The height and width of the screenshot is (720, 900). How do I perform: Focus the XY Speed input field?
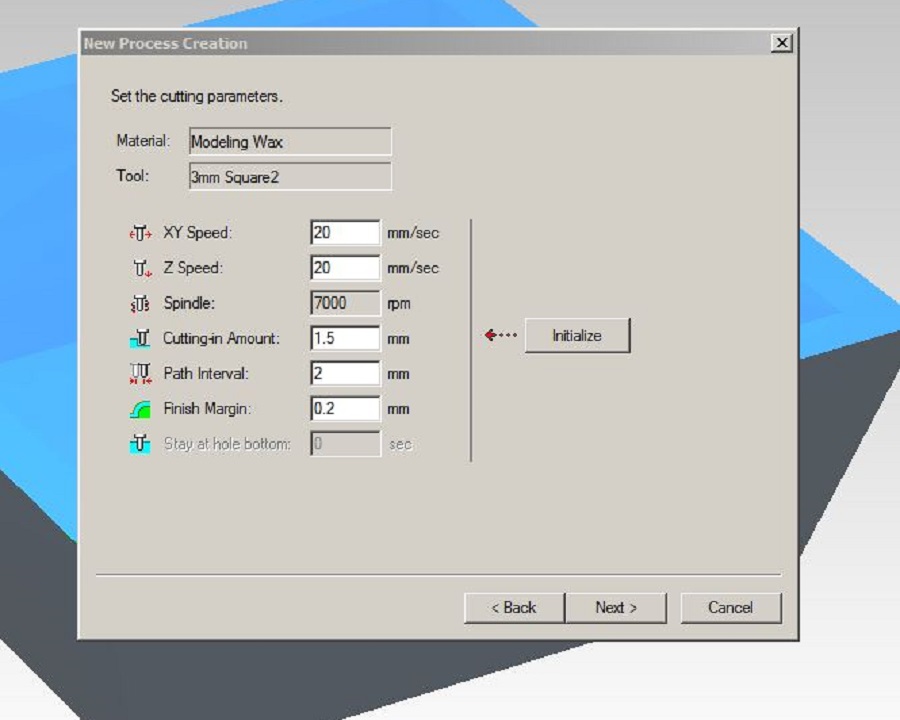[345, 233]
